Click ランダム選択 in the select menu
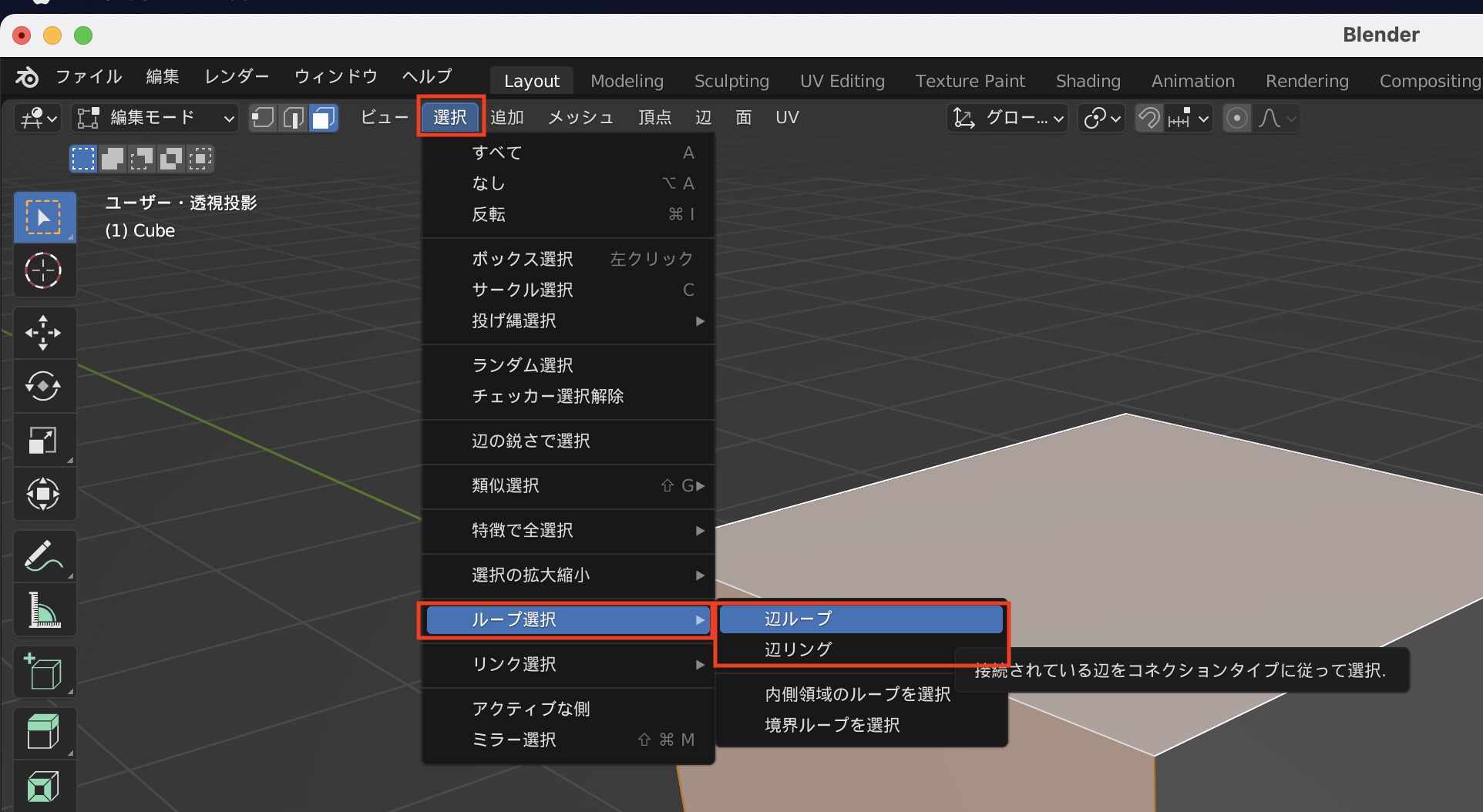This screenshot has width=1483, height=812. click(x=523, y=365)
